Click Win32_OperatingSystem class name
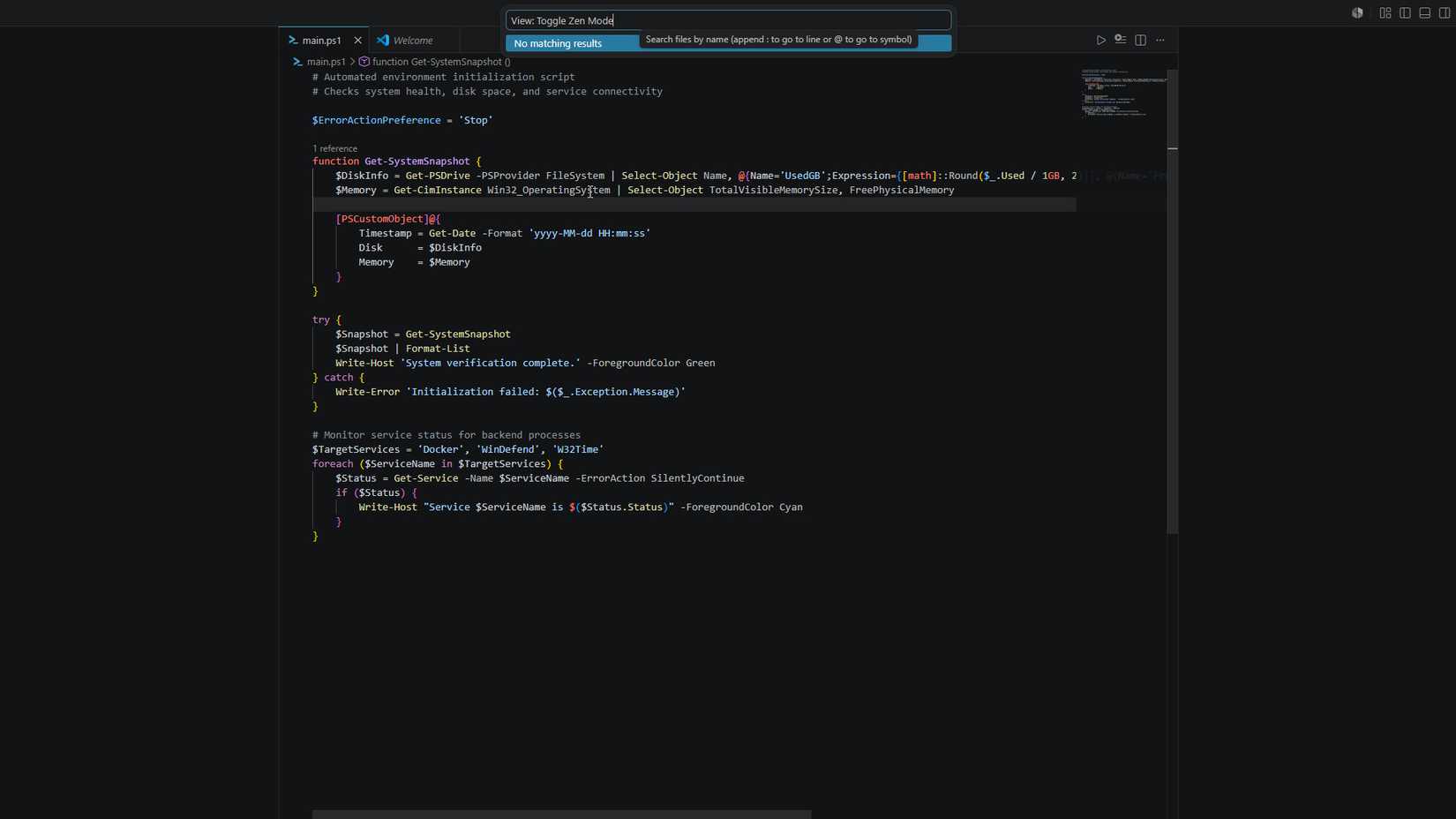 548,190
